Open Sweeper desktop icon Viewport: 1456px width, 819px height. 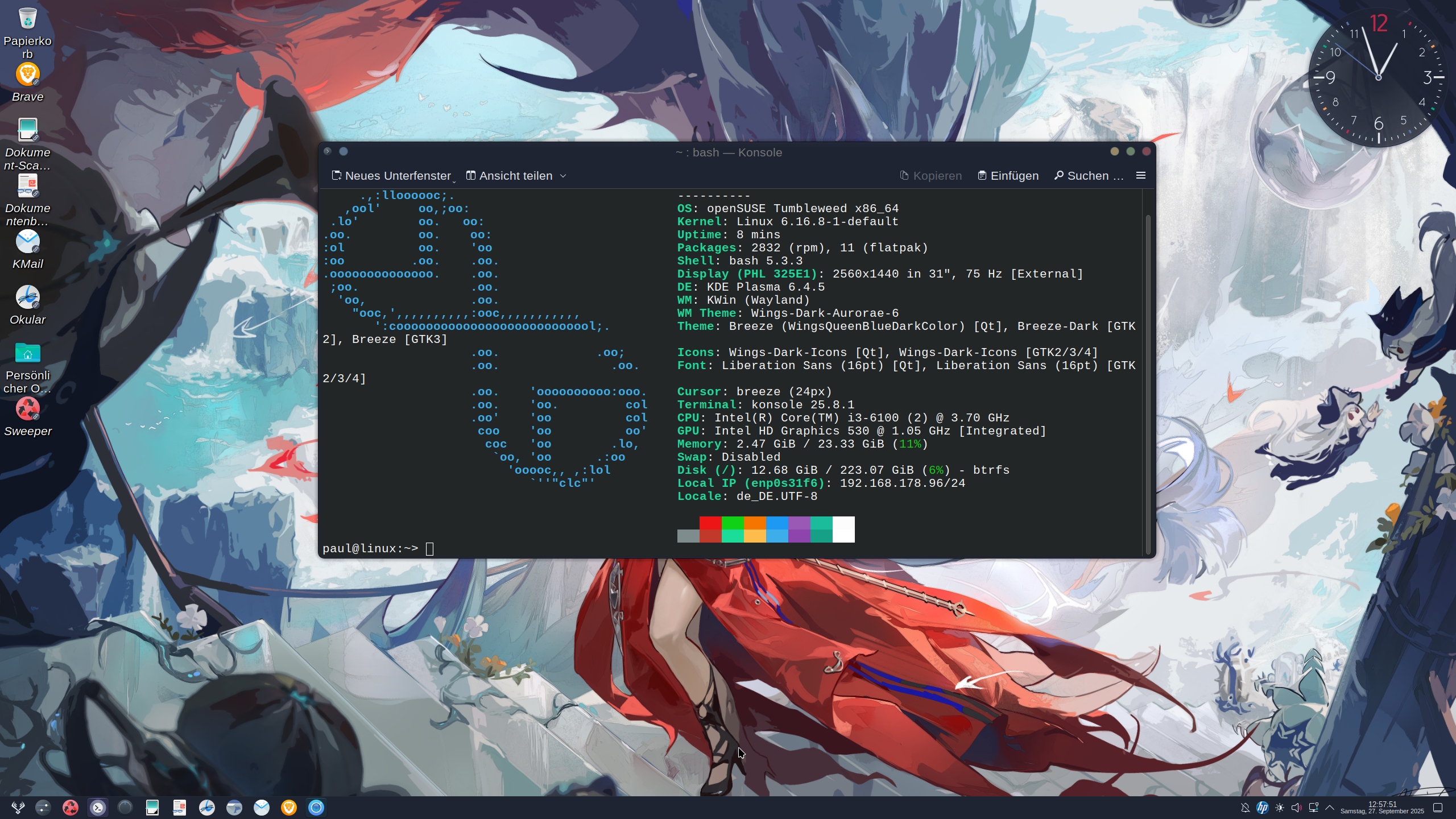tap(27, 409)
